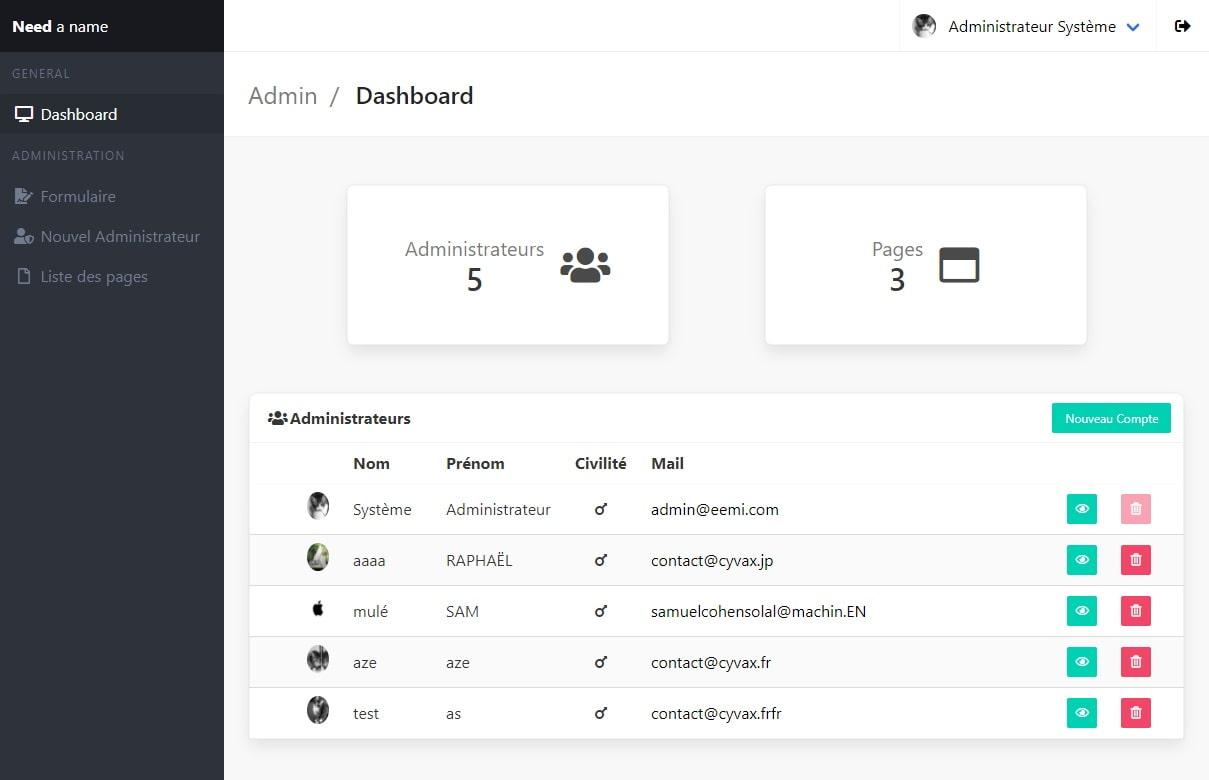Click the Nouveau Compte button
This screenshot has height=780, width=1209.
(x=1111, y=419)
